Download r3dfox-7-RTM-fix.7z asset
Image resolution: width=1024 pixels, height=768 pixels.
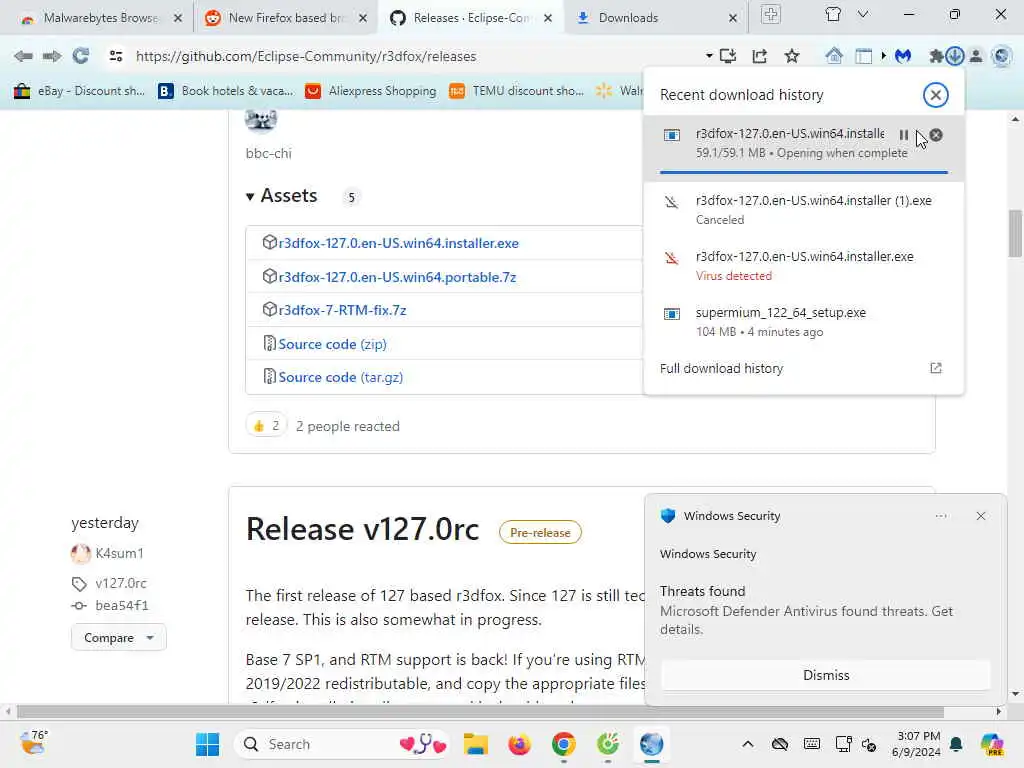(x=342, y=310)
